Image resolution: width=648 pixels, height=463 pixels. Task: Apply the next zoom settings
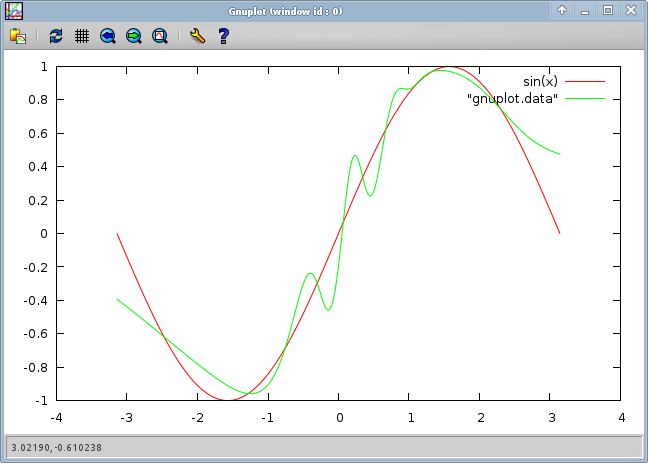pos(134,36)
